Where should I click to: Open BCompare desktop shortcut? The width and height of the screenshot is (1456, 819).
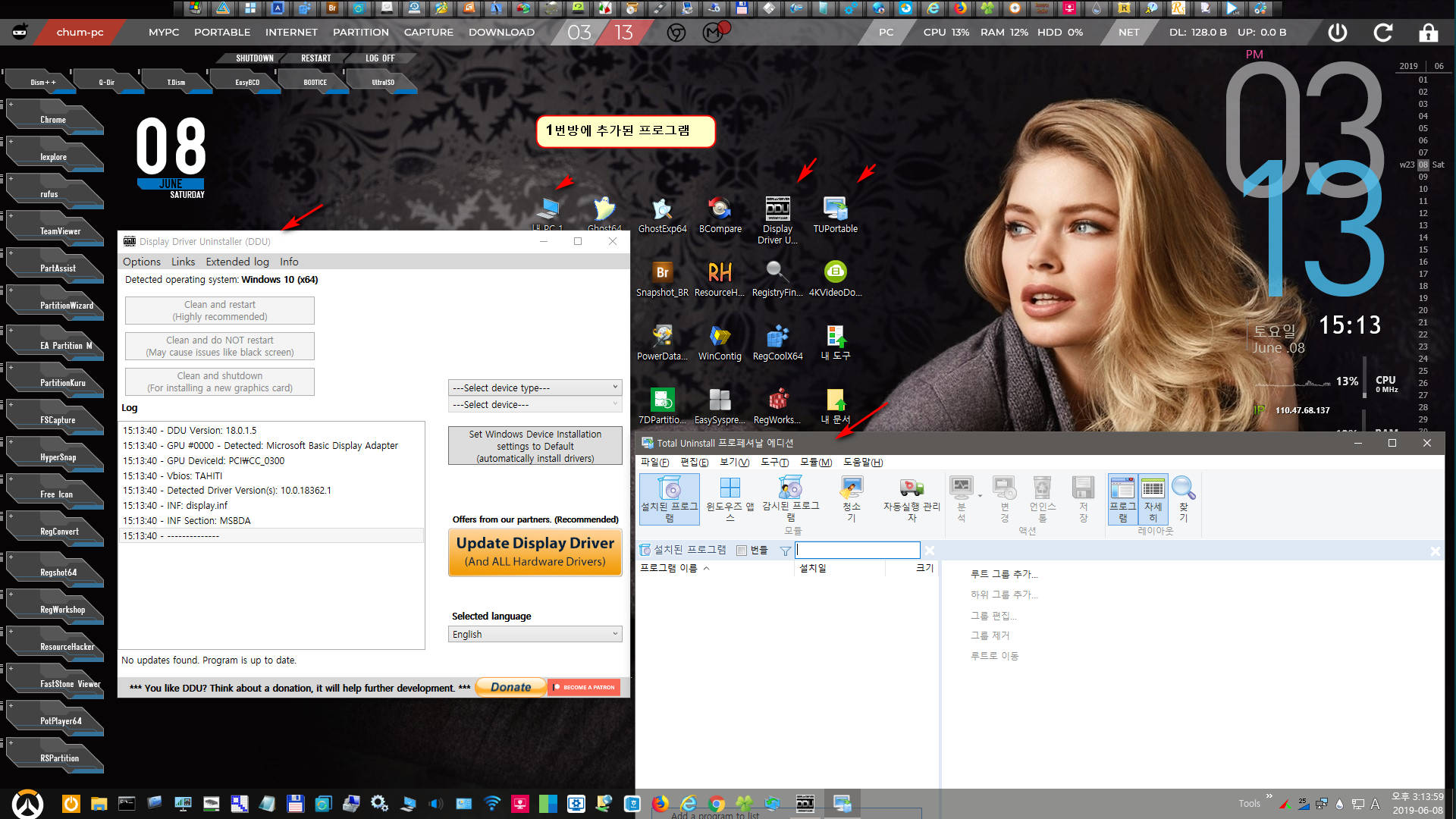click(720, 215)
